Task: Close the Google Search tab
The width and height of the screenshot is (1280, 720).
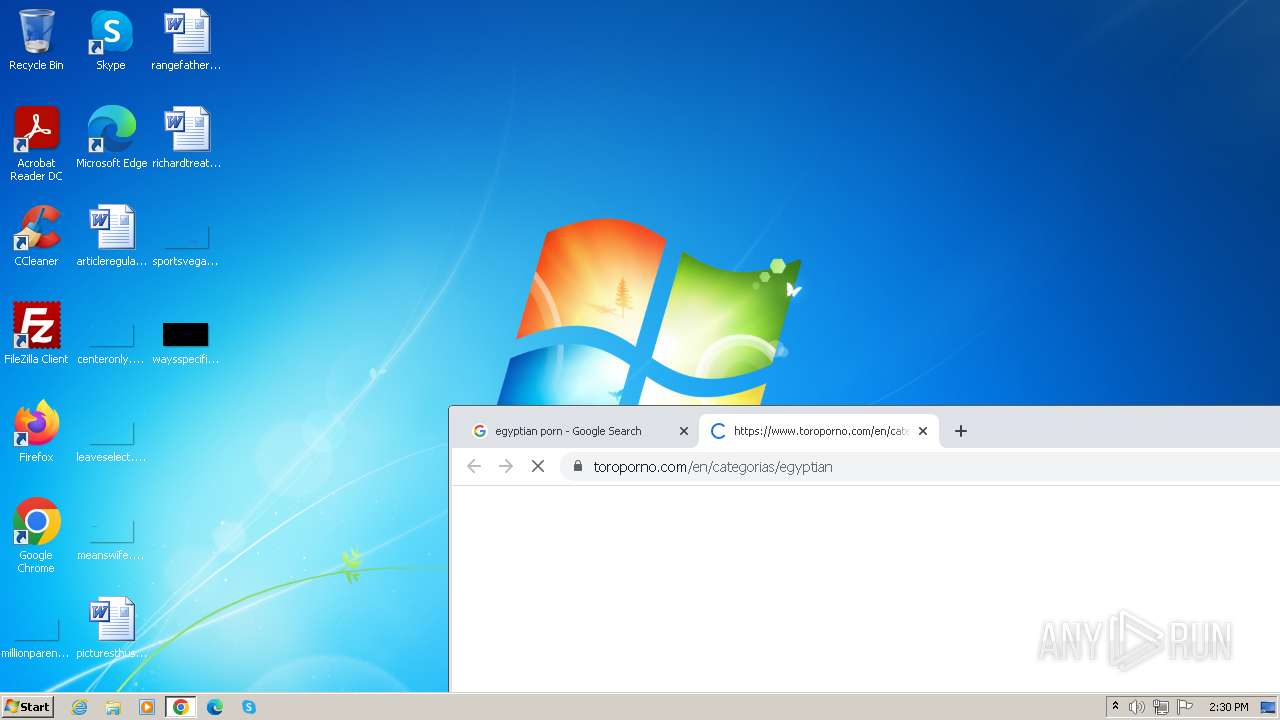Action: click(x=684, y=431)
